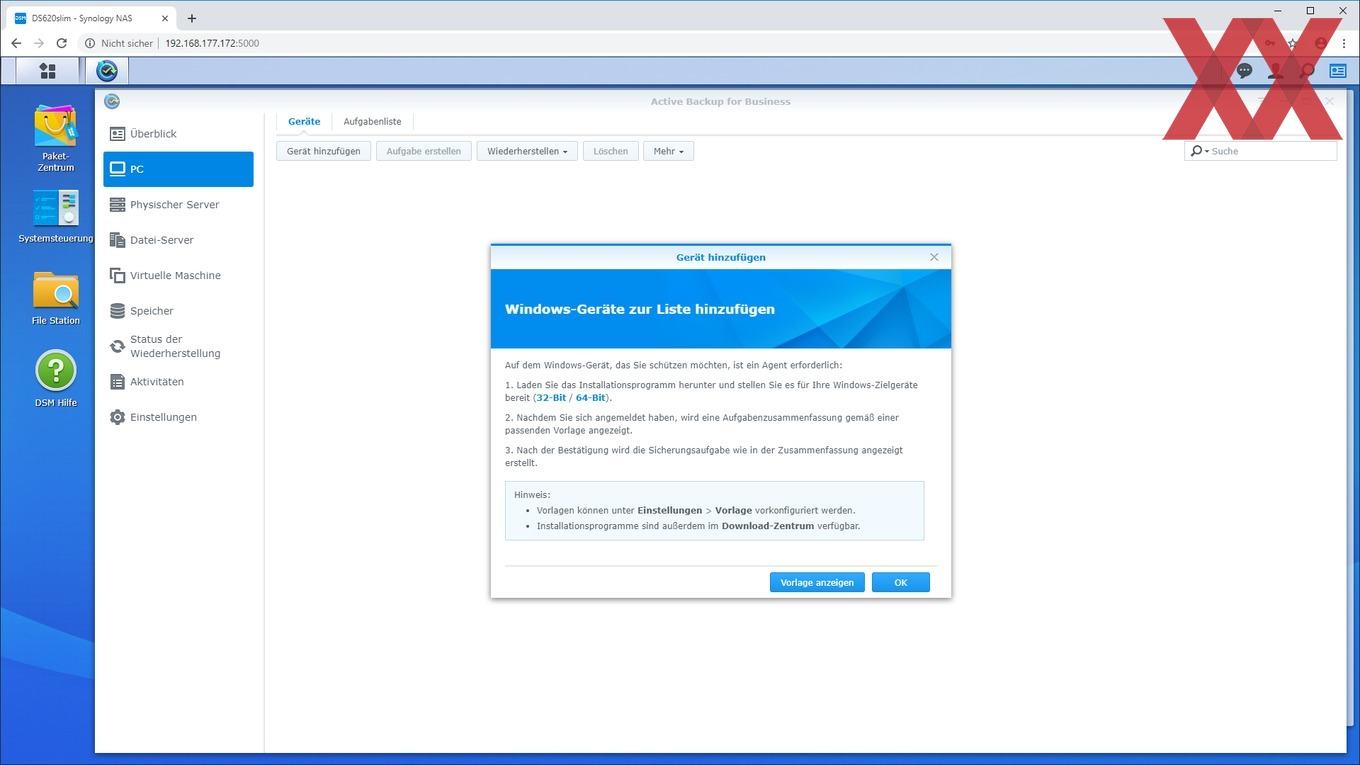Viewport: 1360px width, 765px height.
Task: Open Status der Wiederherstellung section
Action: pyautogui.click(x=178, y=346)
